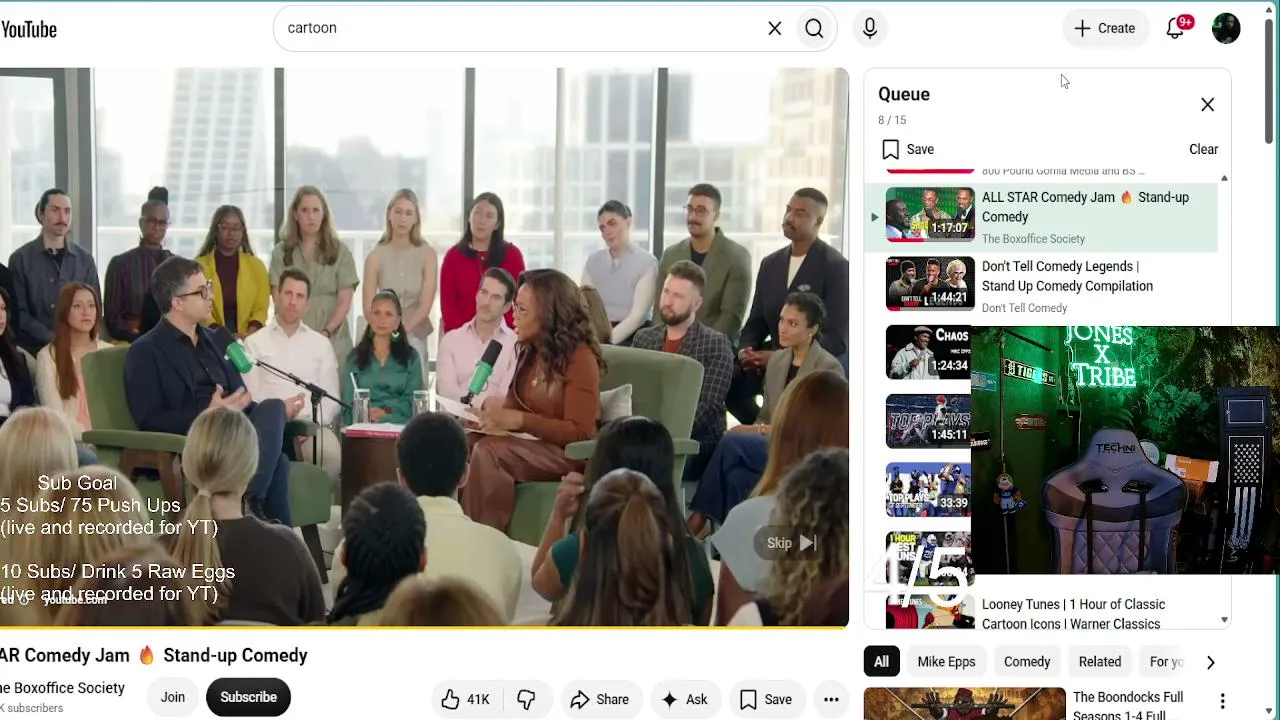Click the queue list's down scroll arrow
1280x720 pixels.
pos(1224,620)
